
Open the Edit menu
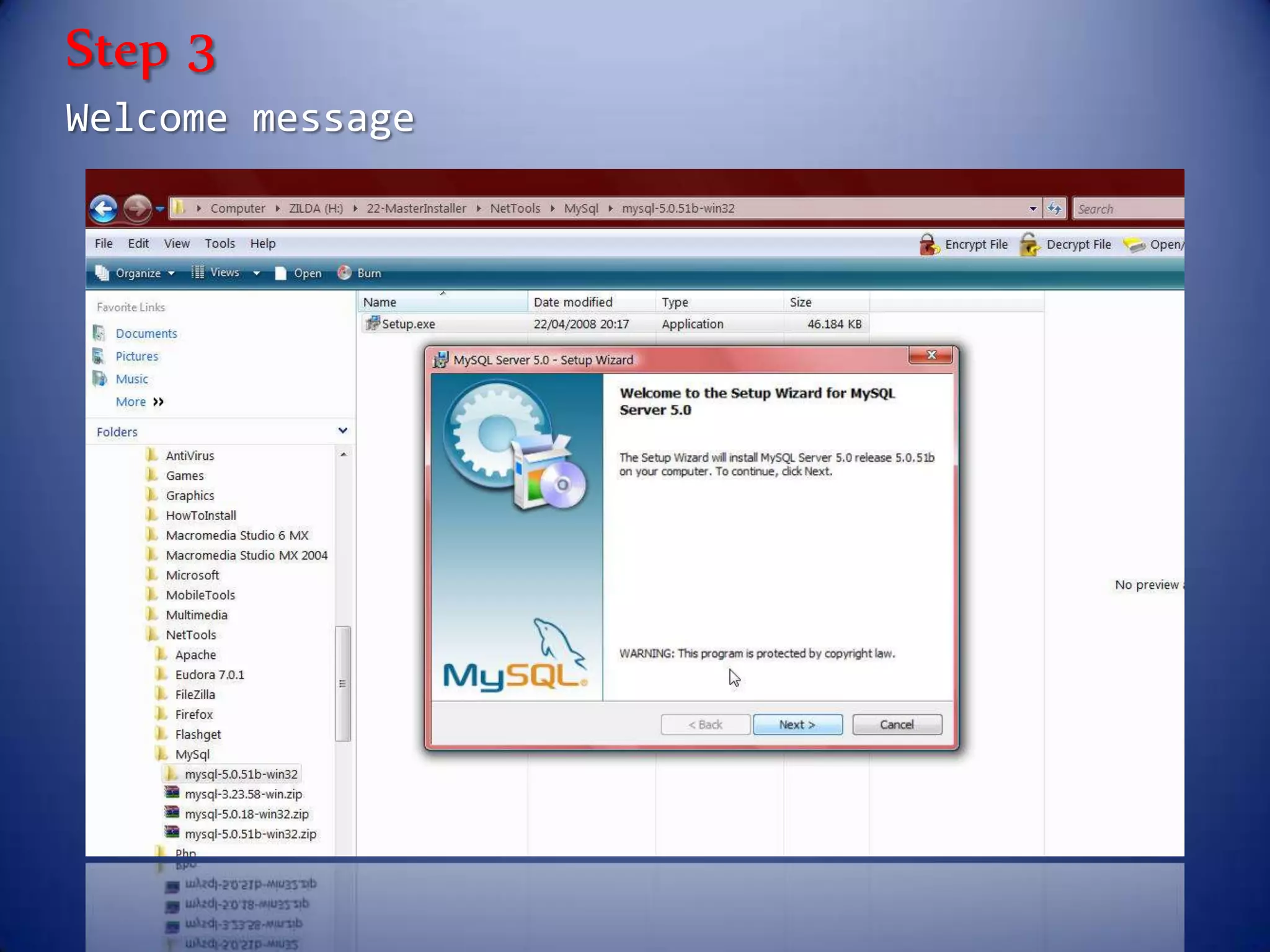point(138,244)
